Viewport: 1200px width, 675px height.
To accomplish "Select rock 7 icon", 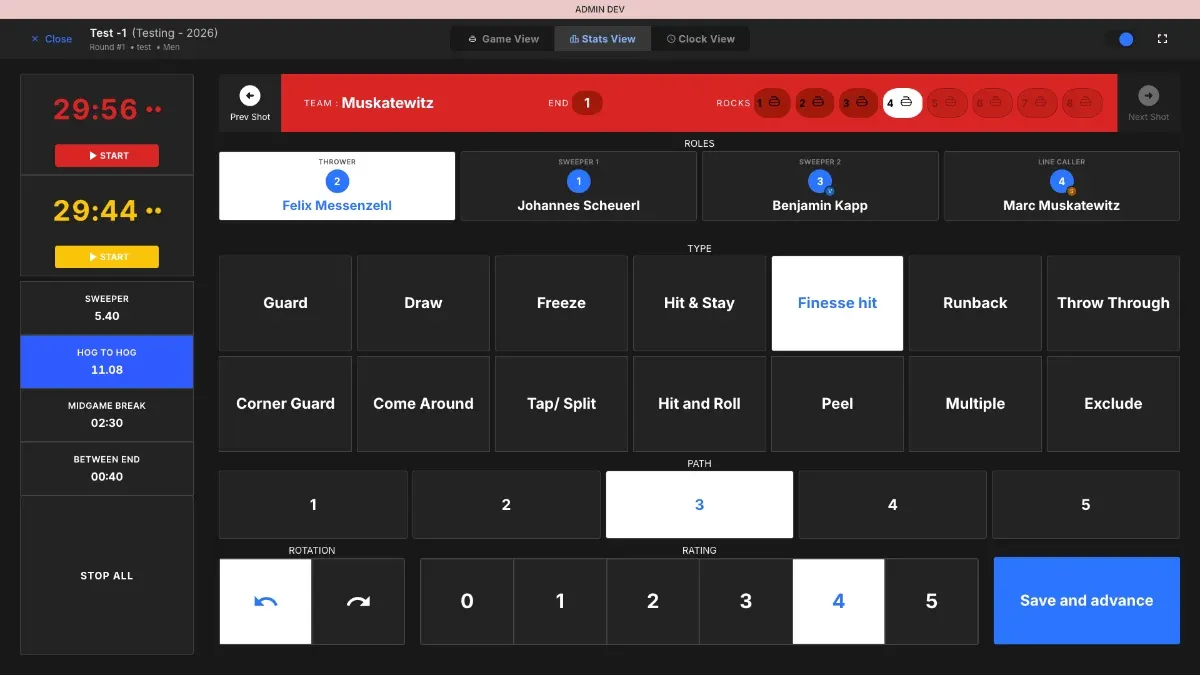I will pos(1037,103).
